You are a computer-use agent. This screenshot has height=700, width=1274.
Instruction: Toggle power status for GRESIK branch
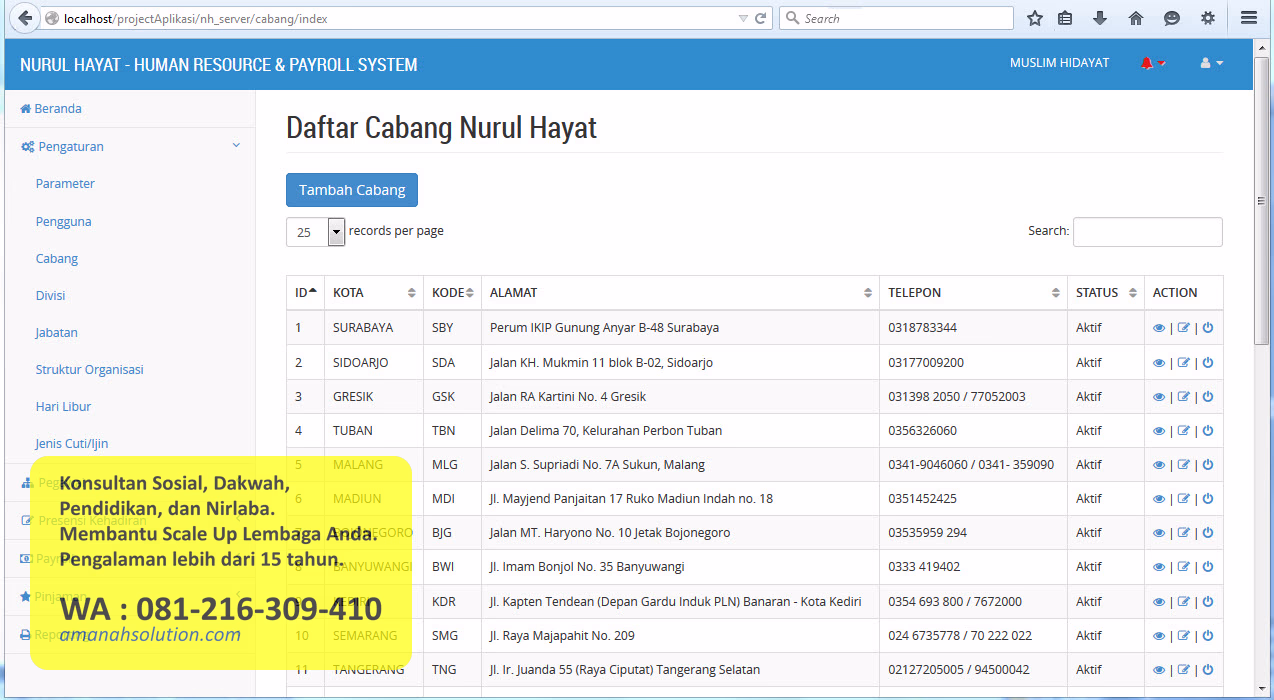[x=1208, y=397]
